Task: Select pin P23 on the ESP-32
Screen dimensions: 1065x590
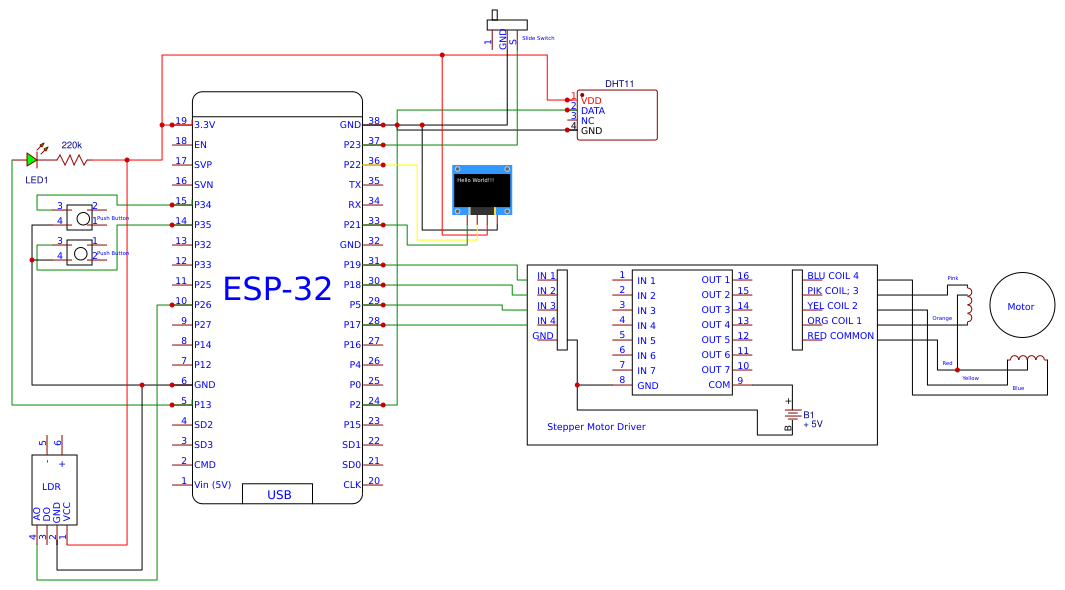Action: (x=353, y=143)
